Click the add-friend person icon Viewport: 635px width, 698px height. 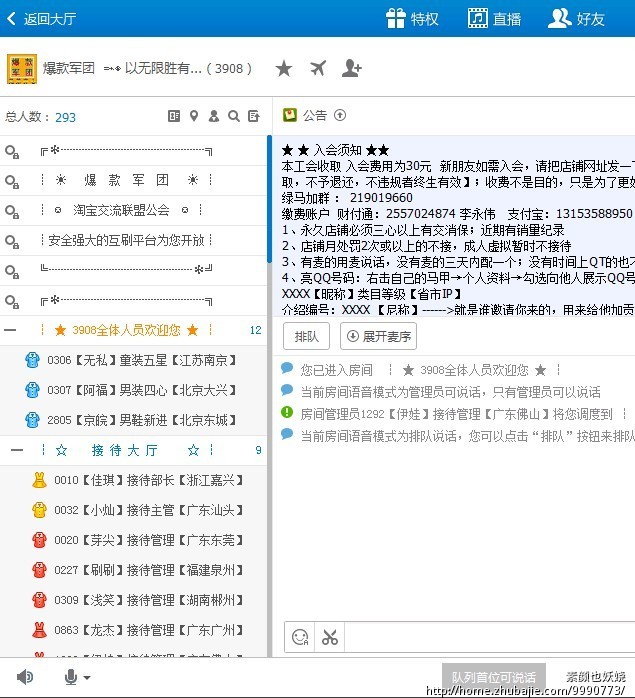[x=351, y=68]
